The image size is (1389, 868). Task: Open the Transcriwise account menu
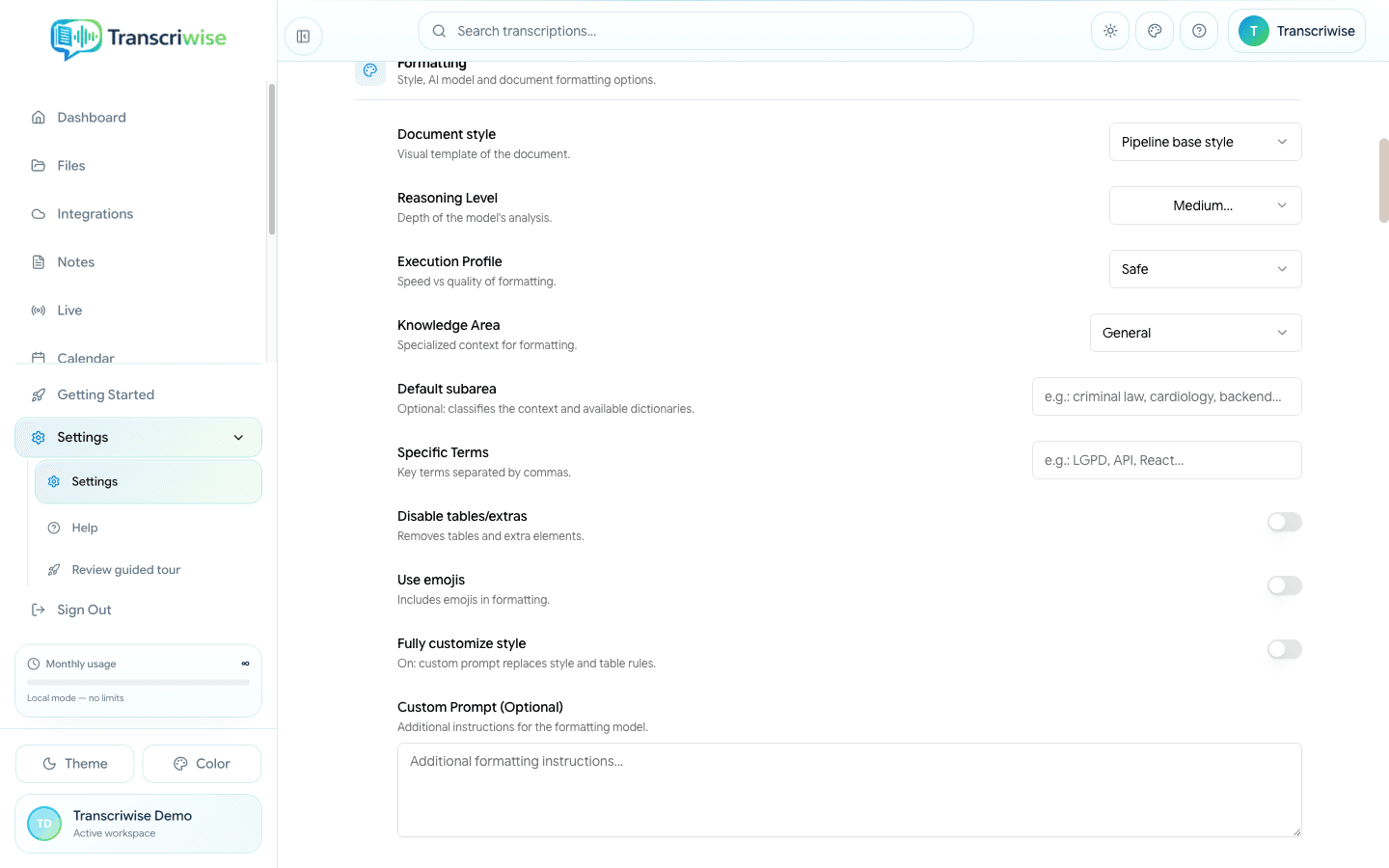1296,31
